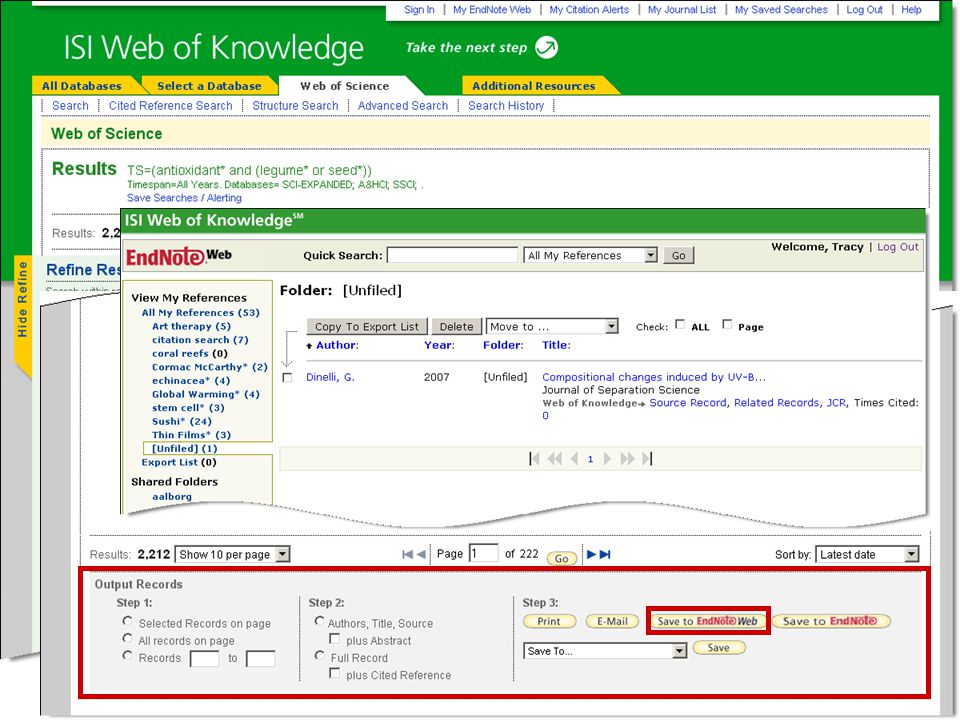Jump forward several pages in EndNote pagination
Viewport: 960px width, 720px height.
[627, 459]
